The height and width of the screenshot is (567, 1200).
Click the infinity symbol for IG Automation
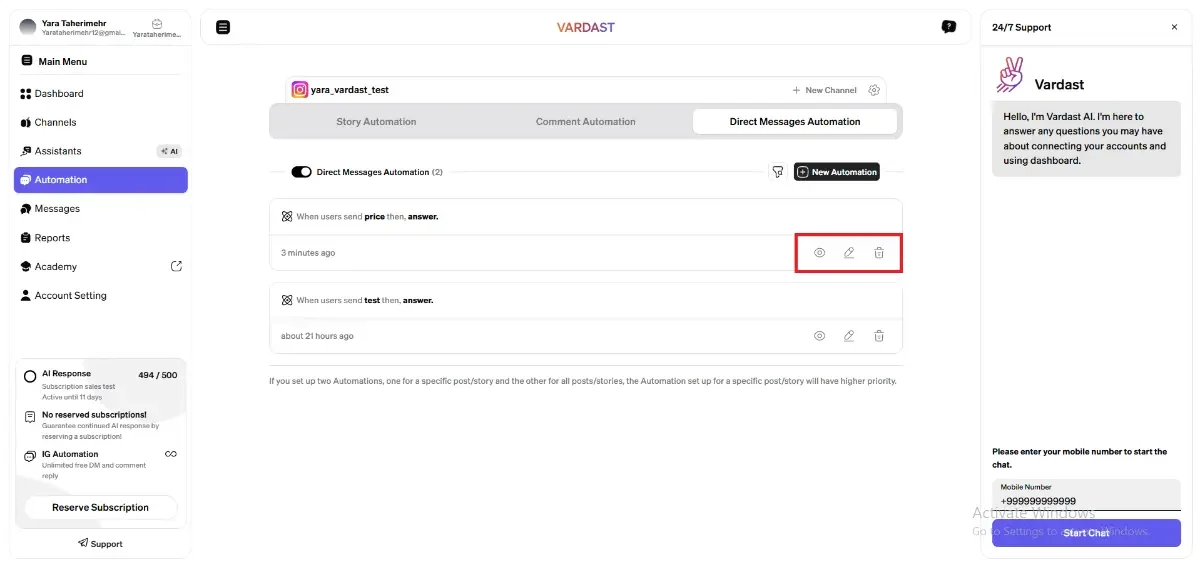point(171,454)
